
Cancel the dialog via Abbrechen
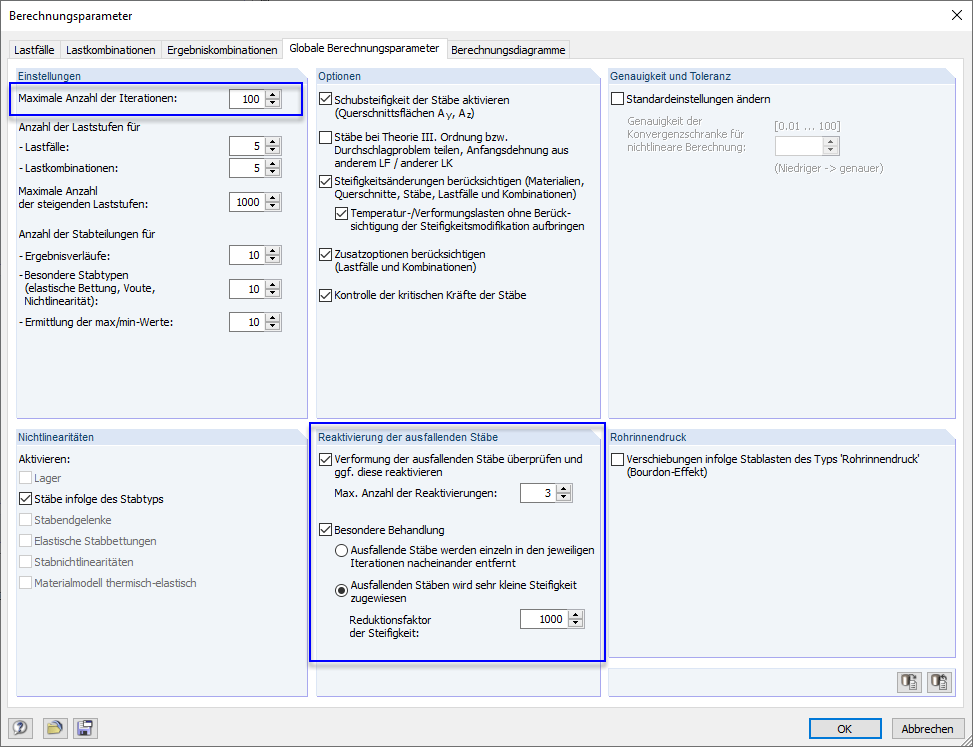928,728
